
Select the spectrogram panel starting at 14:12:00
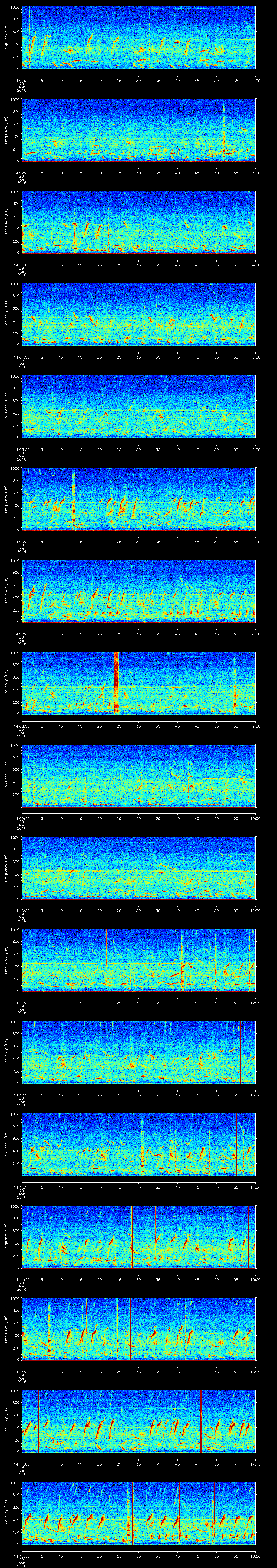pos(138,1052)
